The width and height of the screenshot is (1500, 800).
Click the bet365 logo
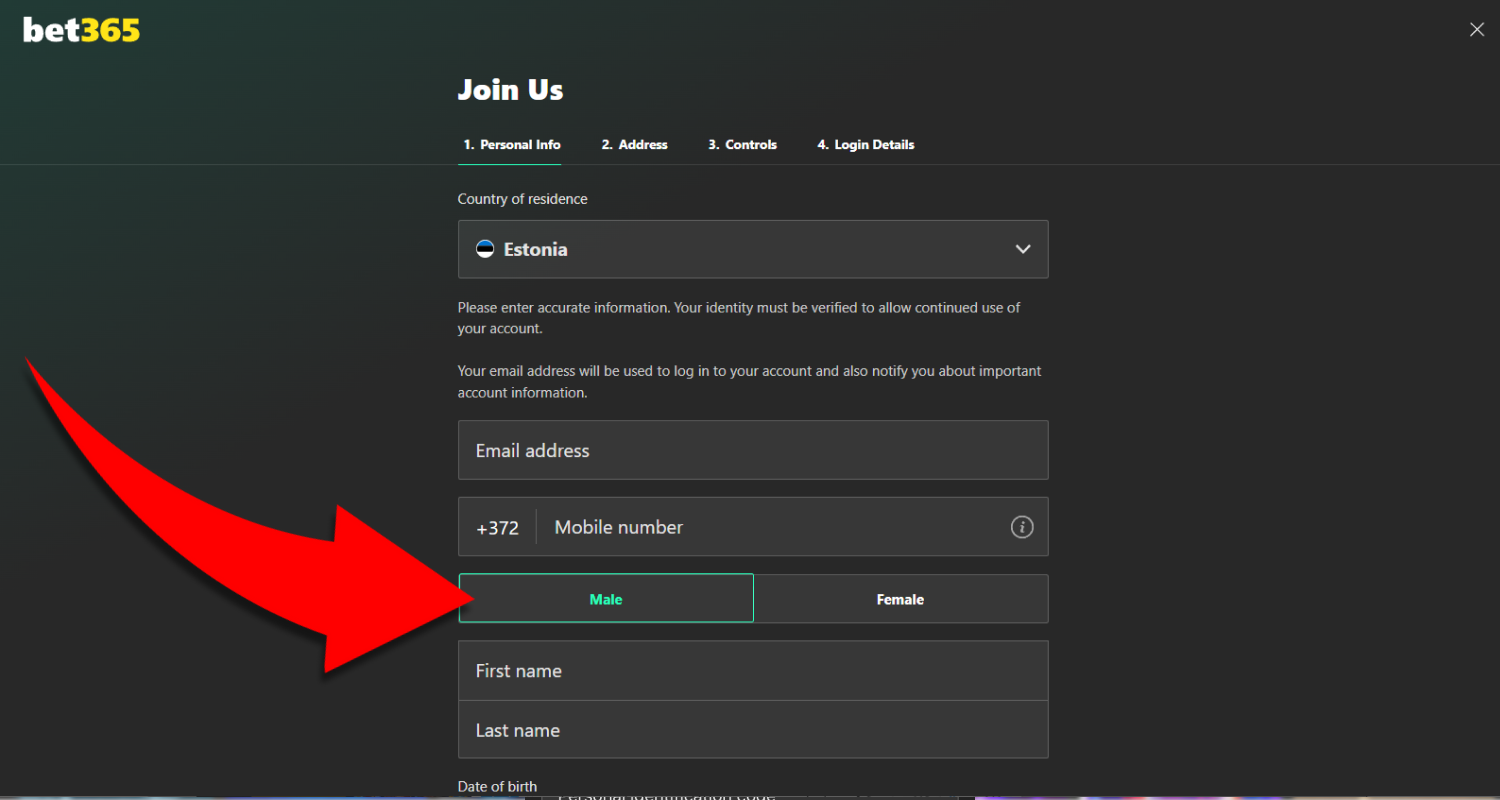[82, 31]
